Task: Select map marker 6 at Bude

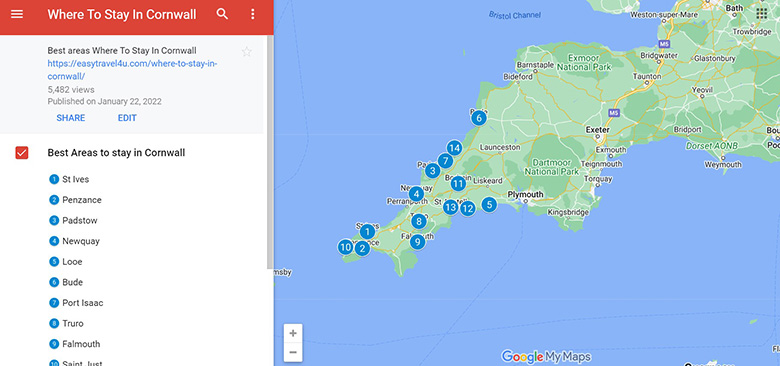Action: pyautogui.click(x=479, y=118)
